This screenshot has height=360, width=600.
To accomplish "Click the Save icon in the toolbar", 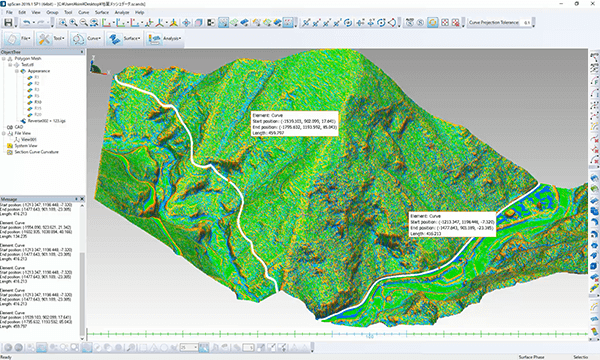I will click(x=8, y=23).
